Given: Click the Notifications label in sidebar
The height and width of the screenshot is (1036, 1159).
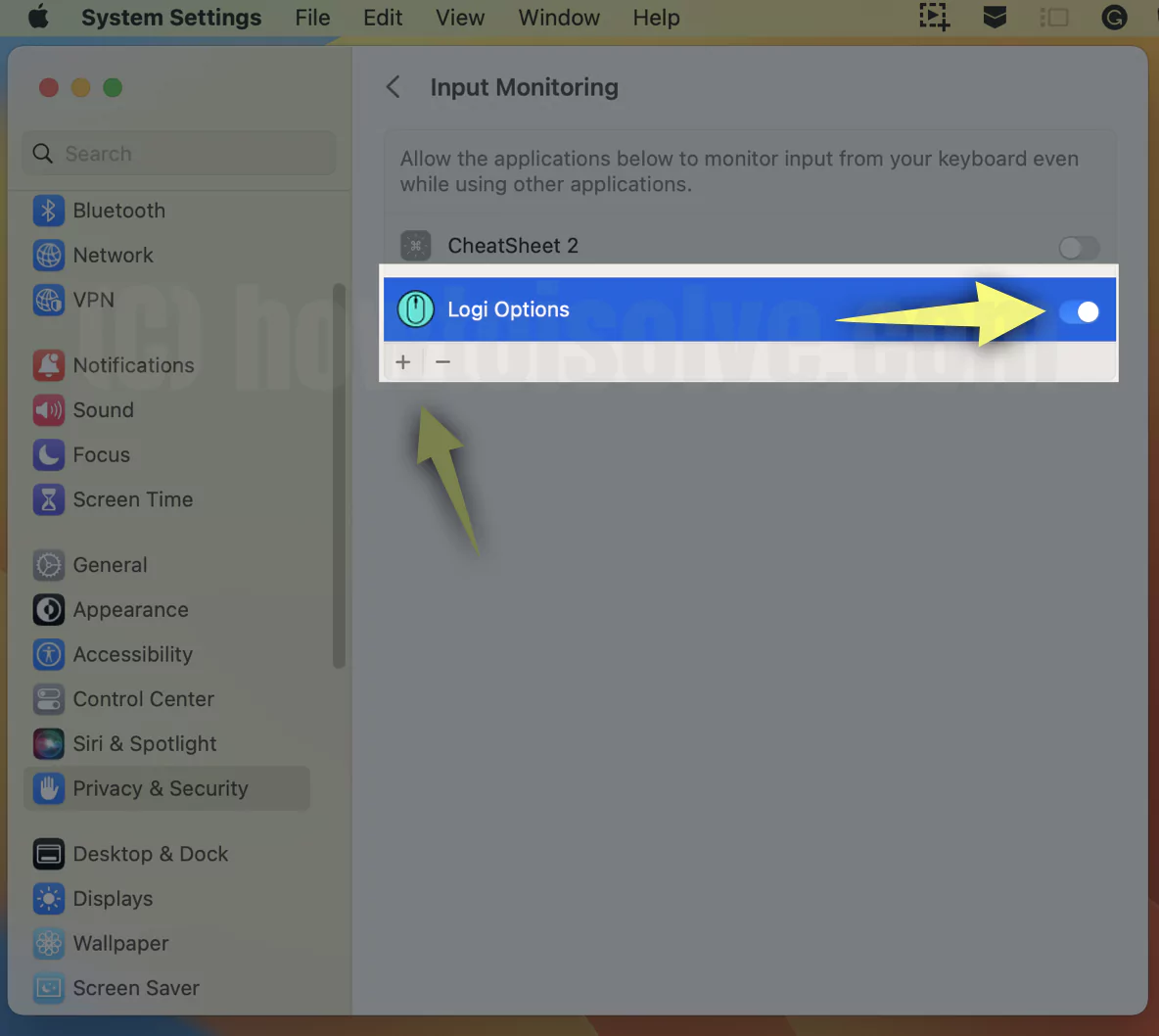Looking at the screenshot, I should tap(134, 365).
